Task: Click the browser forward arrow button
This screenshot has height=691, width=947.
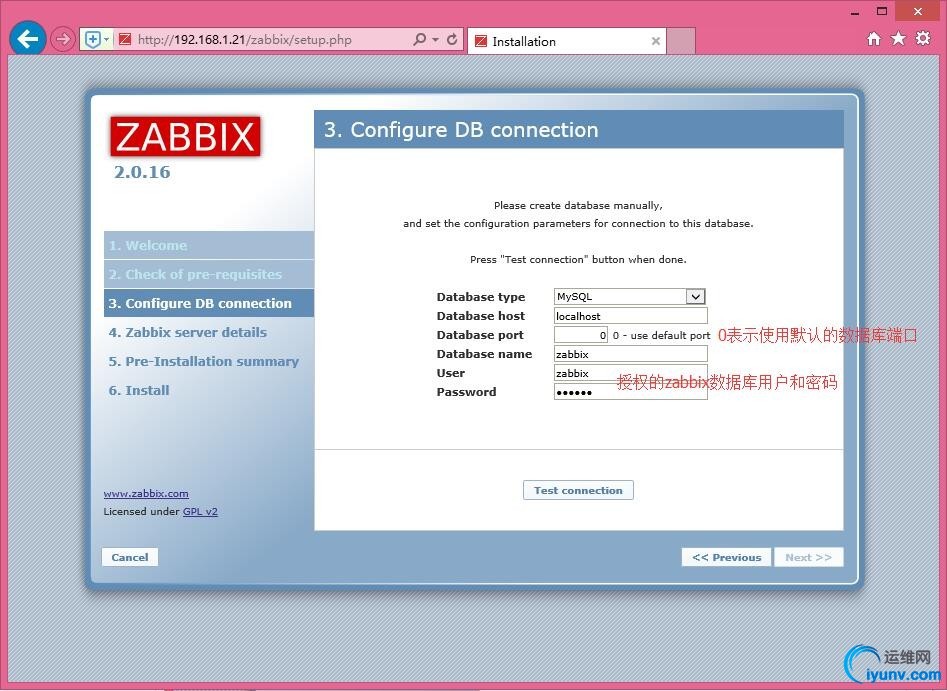Action: pos(62,39)
